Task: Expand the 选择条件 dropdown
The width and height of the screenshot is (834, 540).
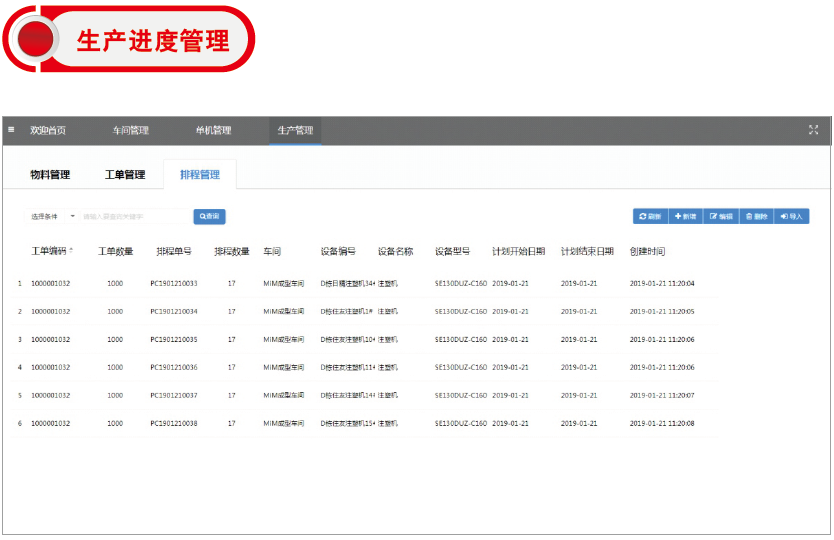Action: click(x=52, y=217)
